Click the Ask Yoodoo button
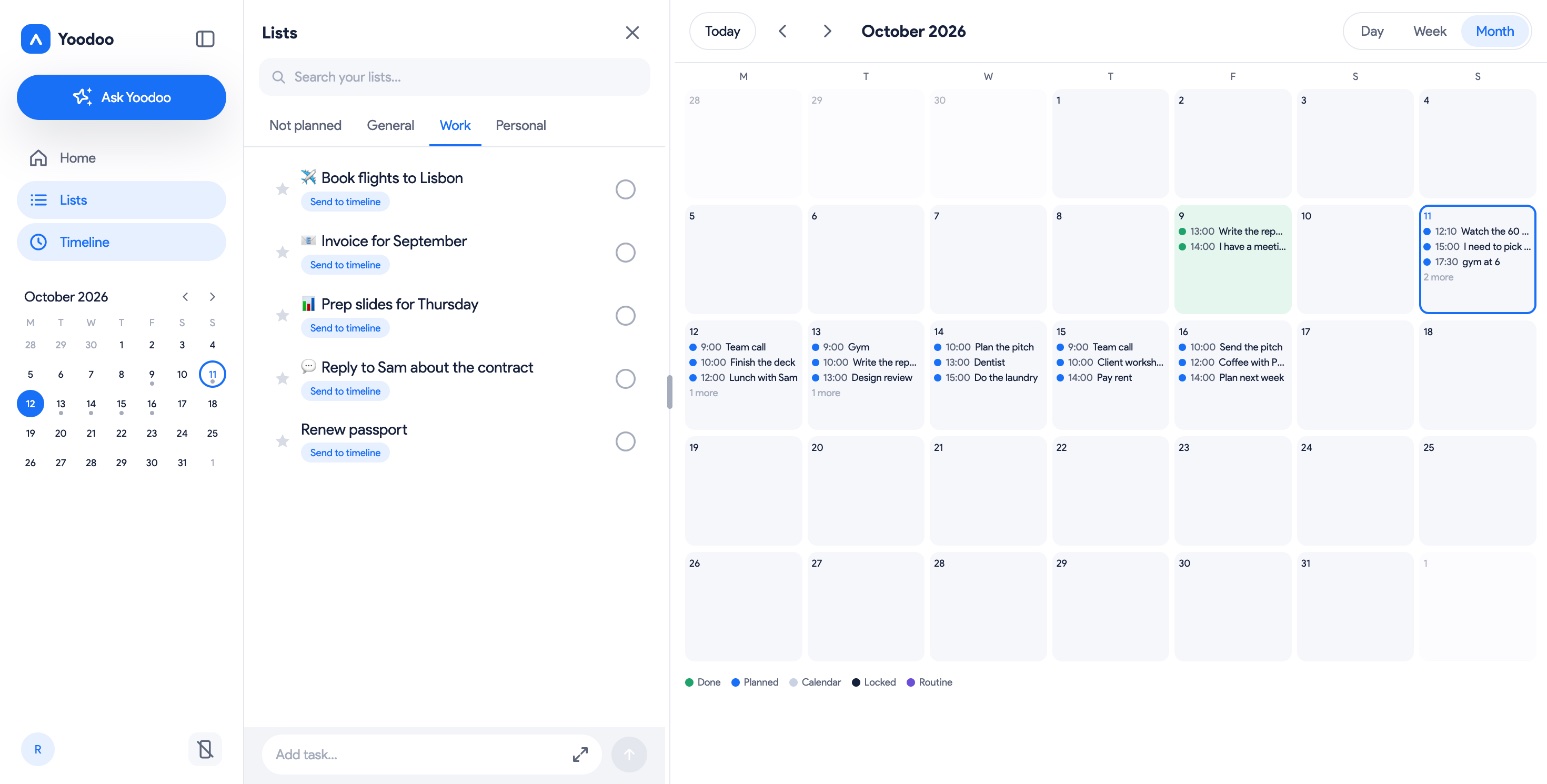 pyautogui.click(x=121, y=97)
